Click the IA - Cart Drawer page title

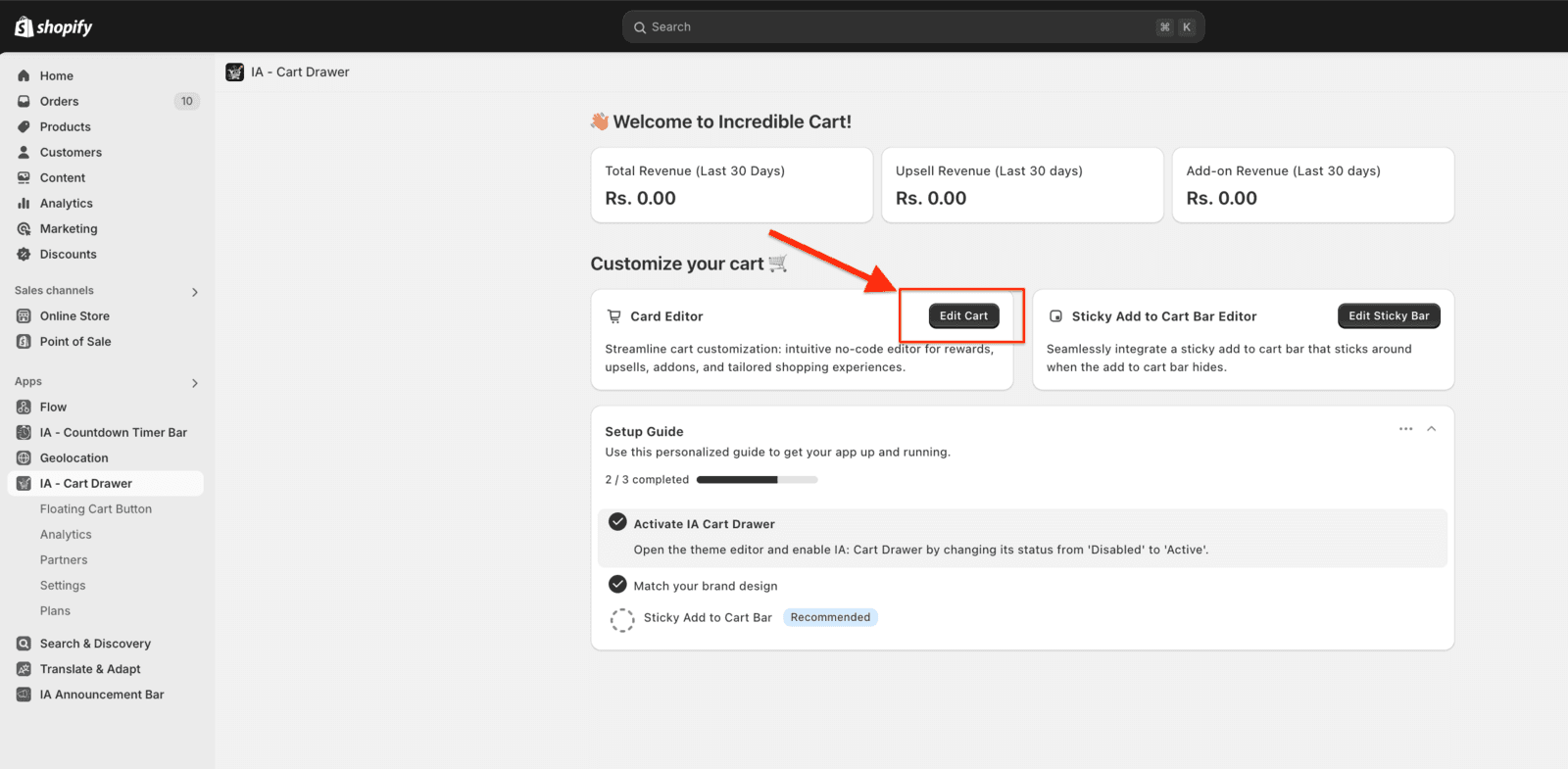pos(300,72)
